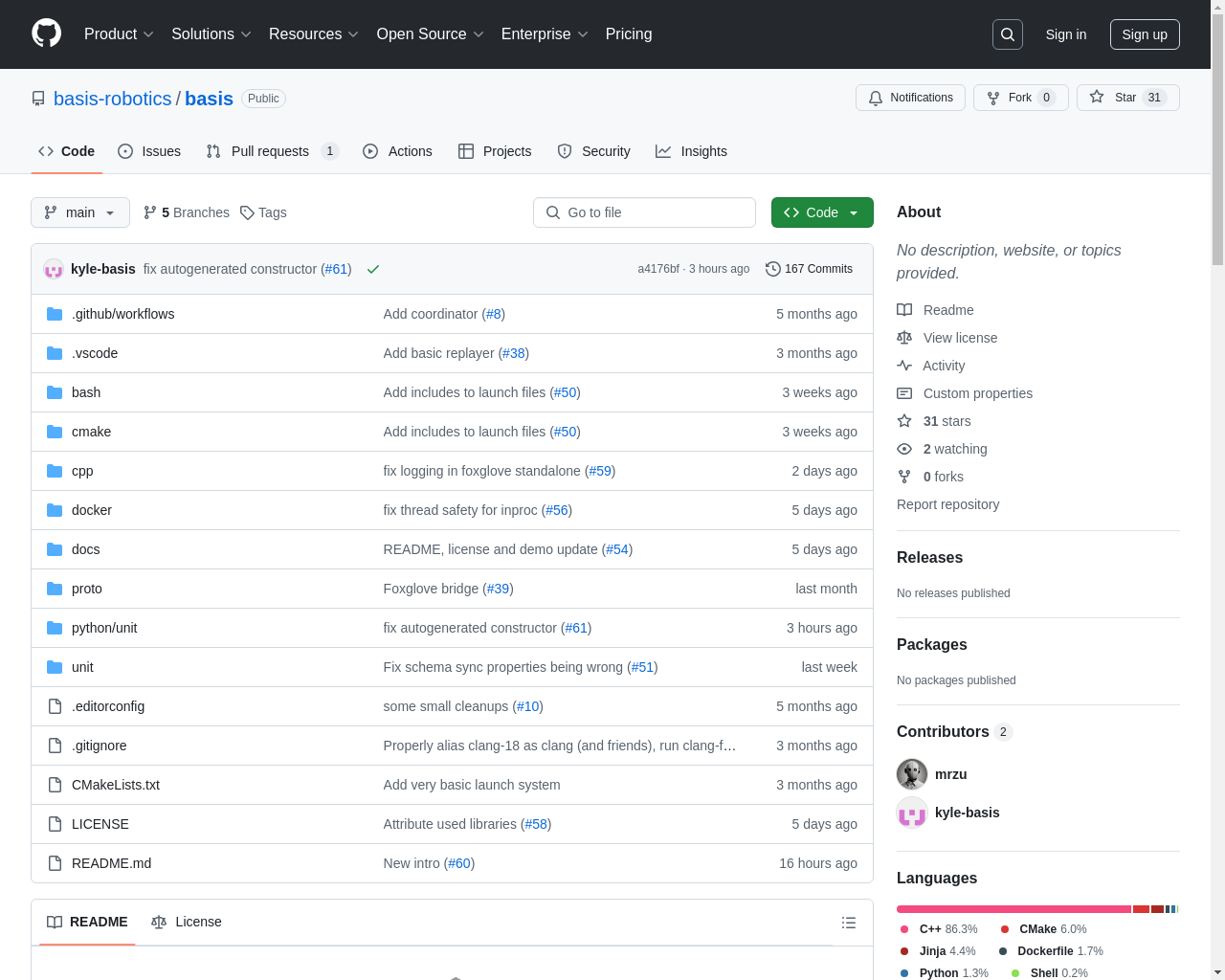Expand the green Code dropdown button
This screenshot has width=1225, height=980.
click(822, 212)
